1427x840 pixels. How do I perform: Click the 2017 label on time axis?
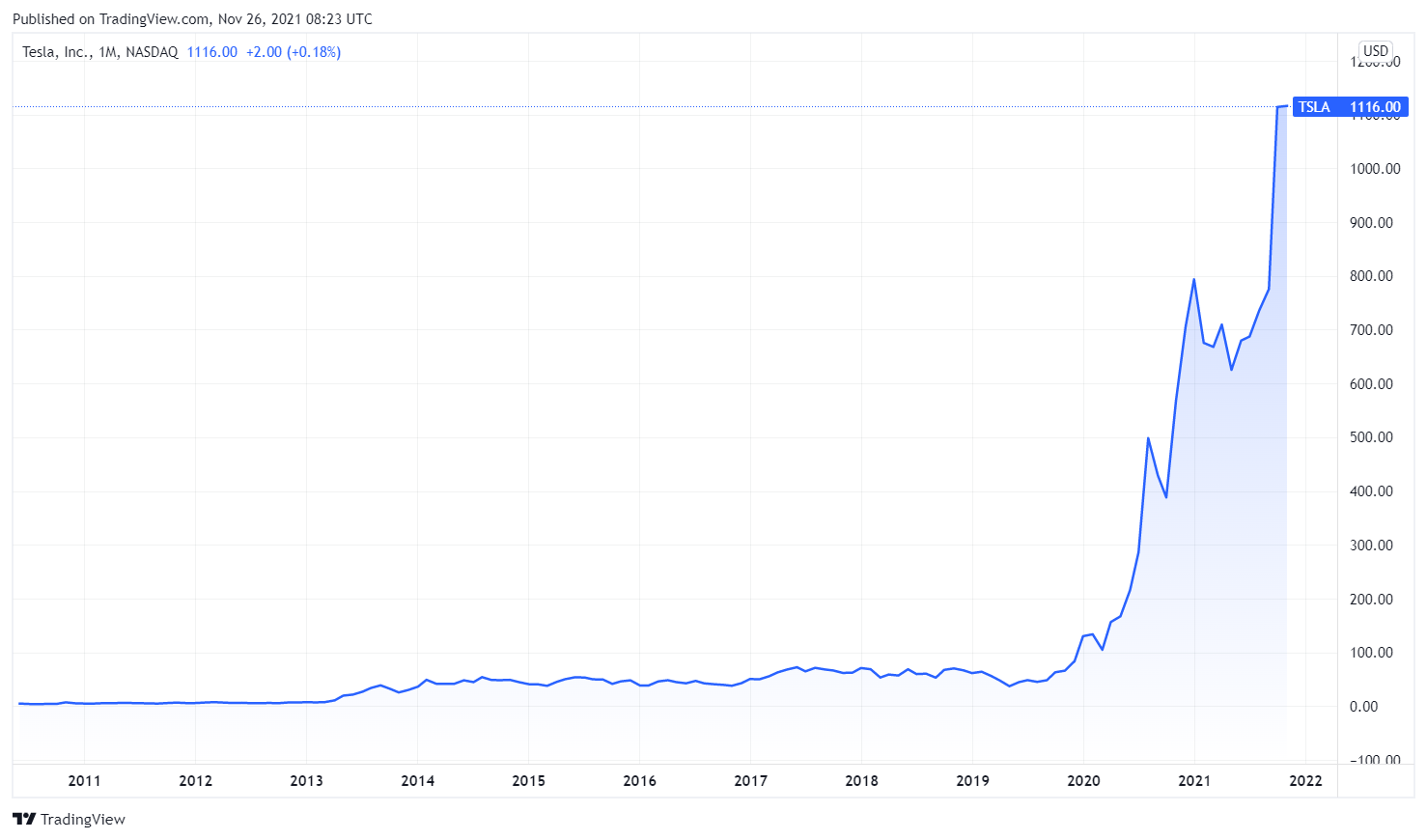point(750,781)
